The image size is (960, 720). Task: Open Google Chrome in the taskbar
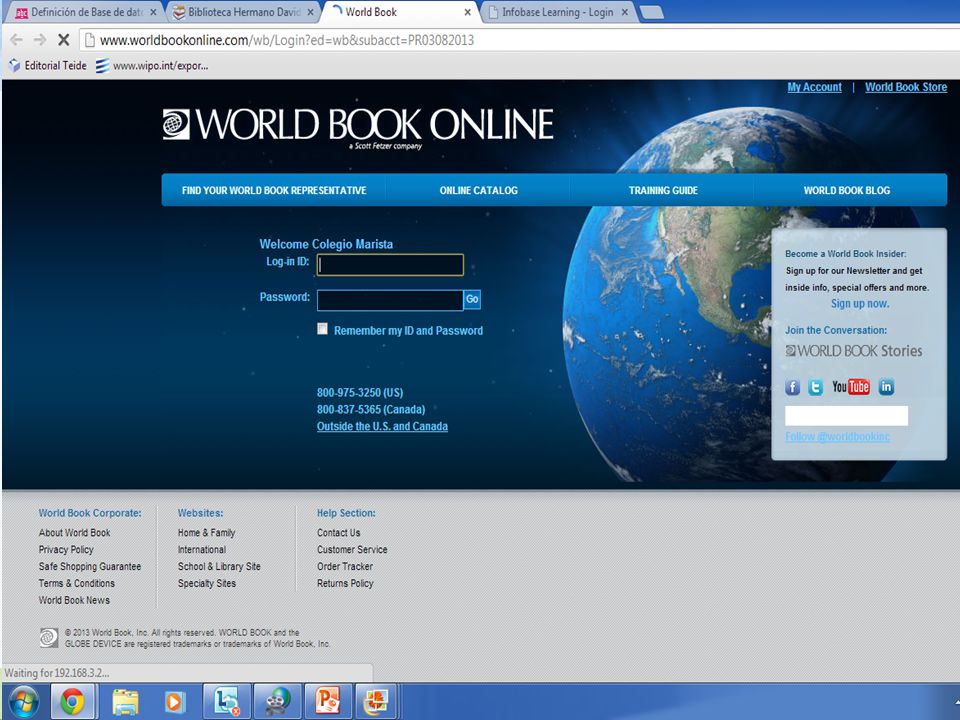click(72, 702)
